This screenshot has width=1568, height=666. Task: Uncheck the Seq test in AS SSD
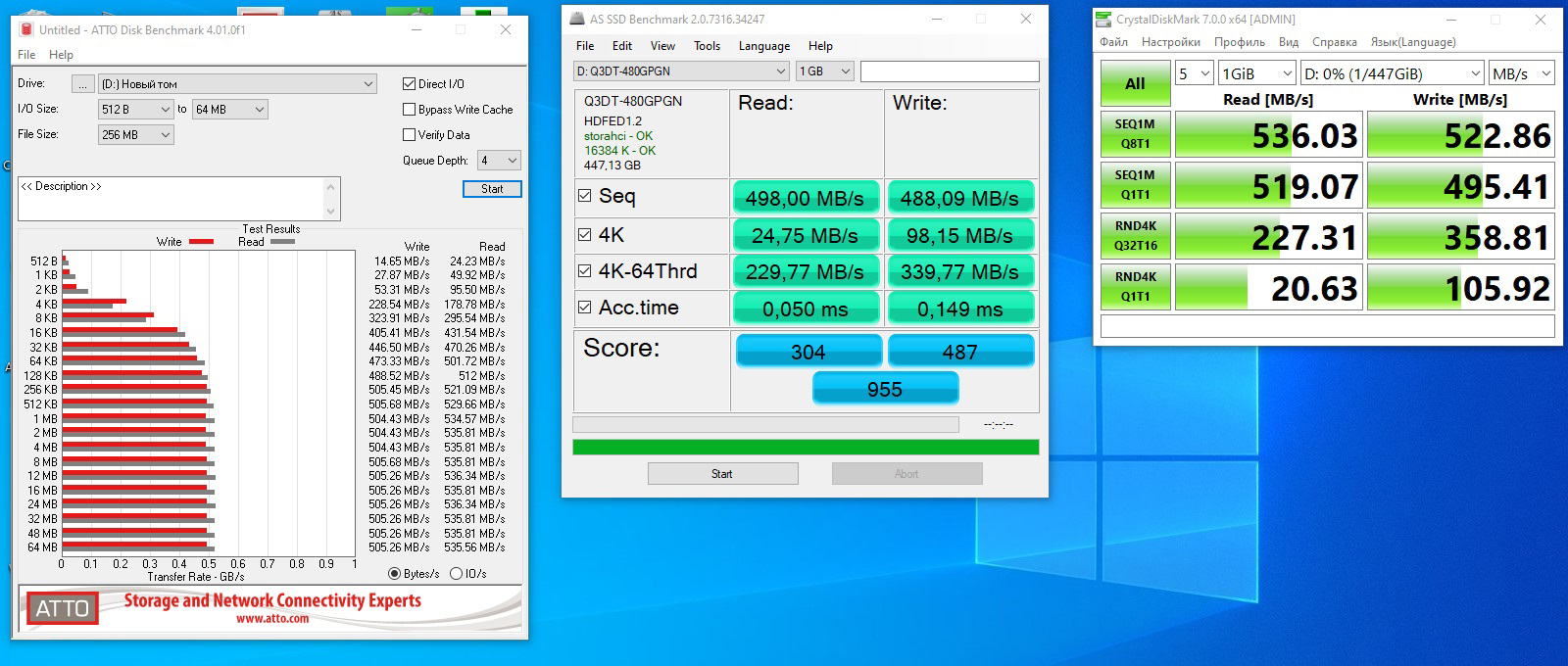tap(585, 196)
